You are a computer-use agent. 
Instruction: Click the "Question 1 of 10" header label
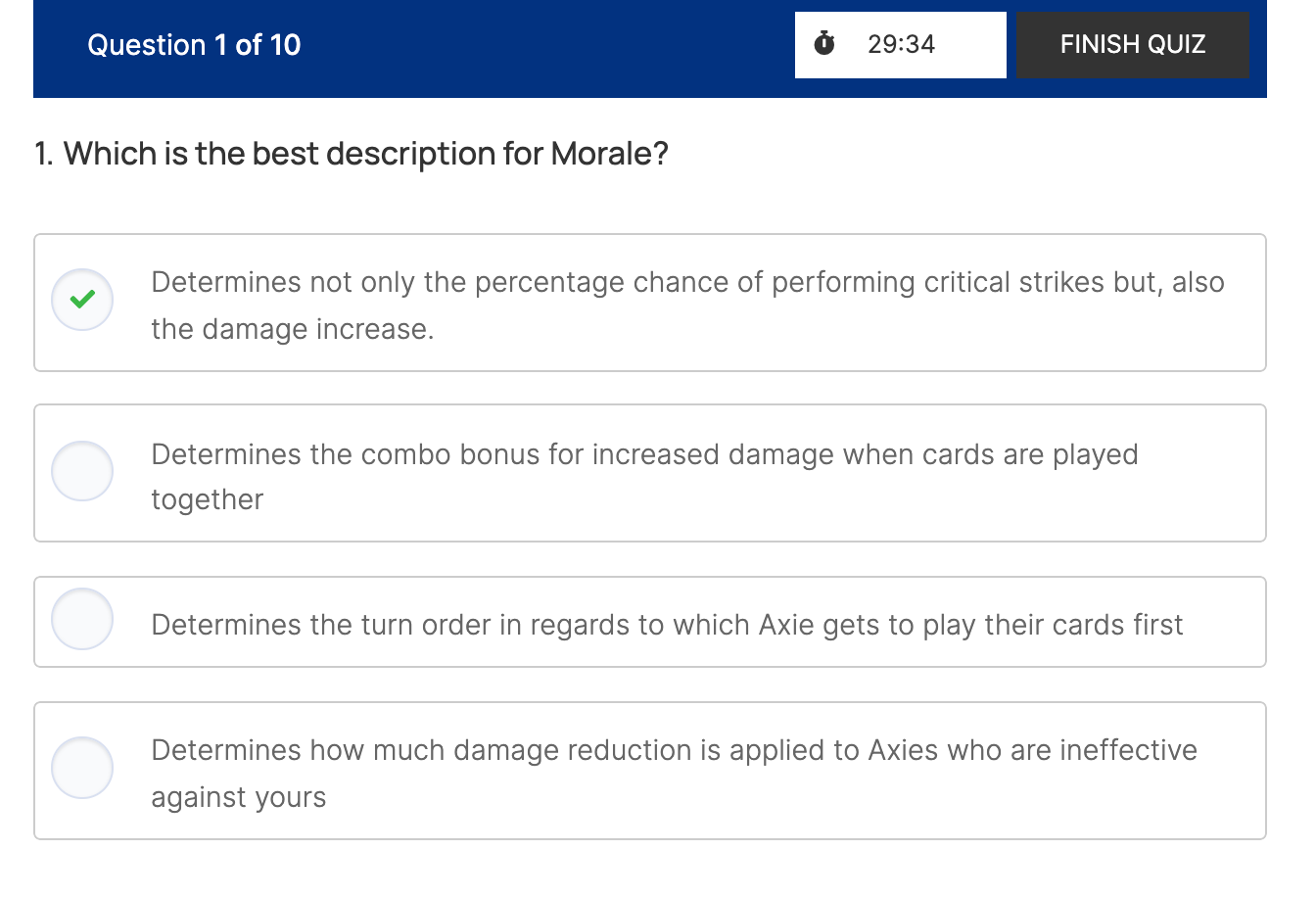(x=194, y=45)
